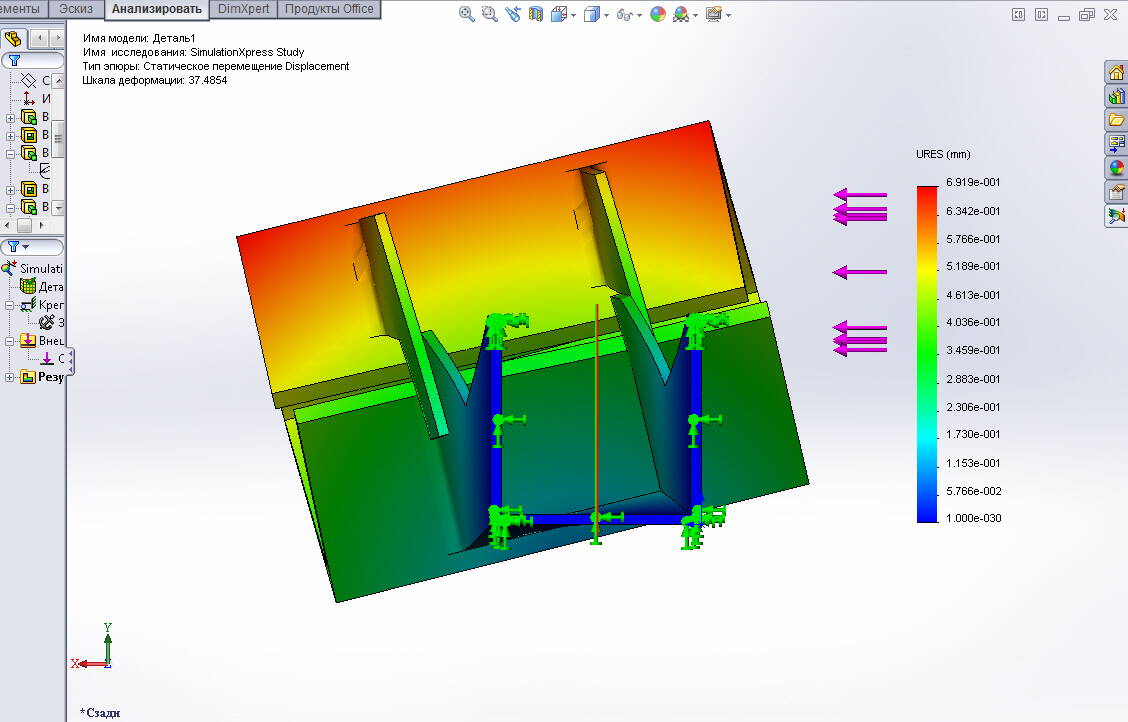1128x722 pixels.
Task: Switch to the Эскиз tab
Action: pyautogui.click(x=76, y=9)
